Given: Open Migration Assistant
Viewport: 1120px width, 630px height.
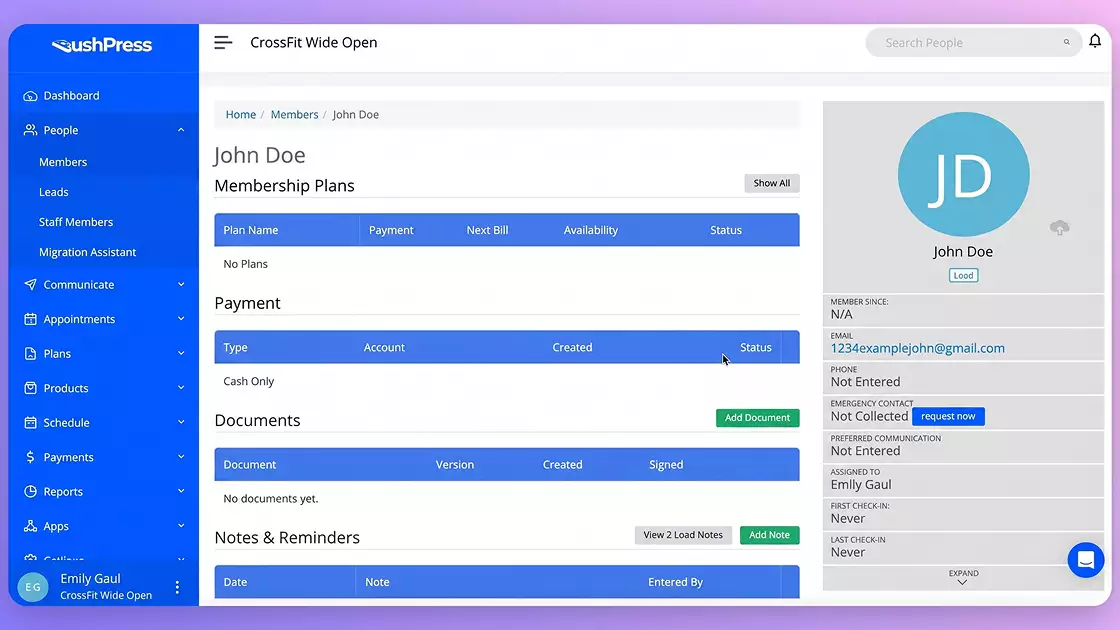Looking at the screenshot, I should pyautogui.click(x=87, y=252).
